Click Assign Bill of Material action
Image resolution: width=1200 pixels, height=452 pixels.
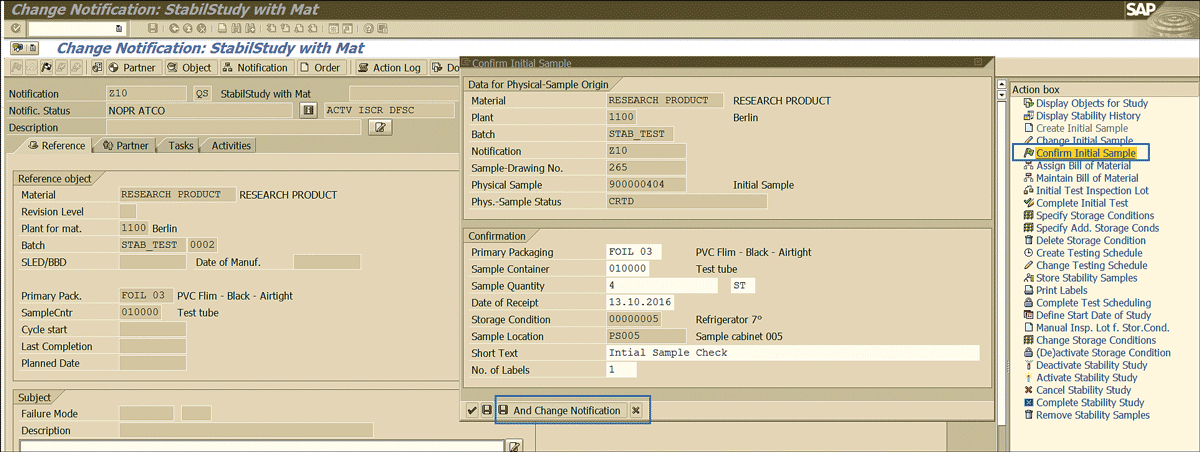tap(1084, 166)
